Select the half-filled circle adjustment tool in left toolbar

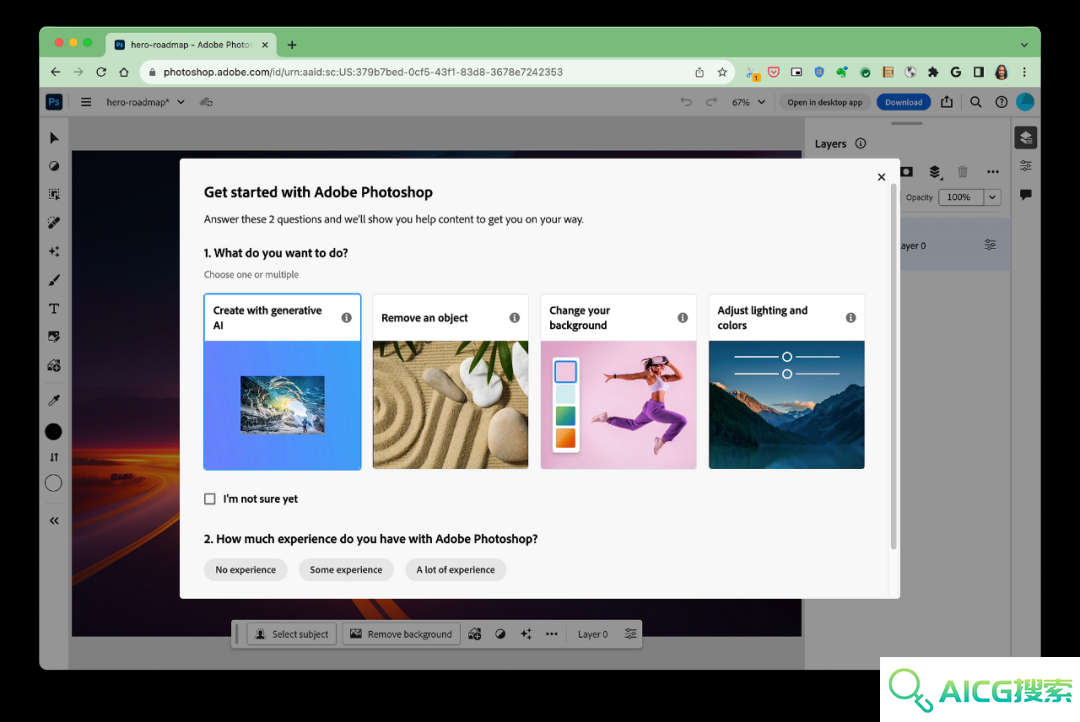tap(54, 166)
